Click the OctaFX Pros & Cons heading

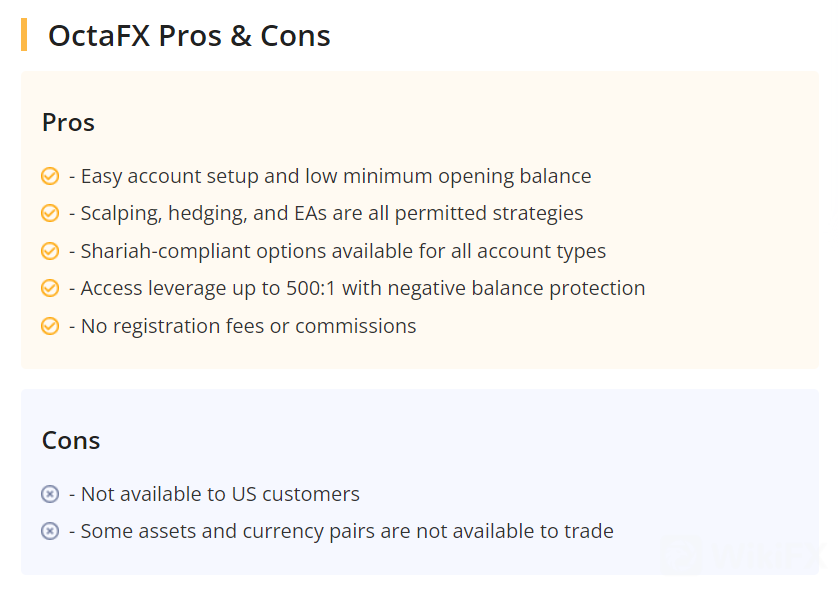[189, 36]
